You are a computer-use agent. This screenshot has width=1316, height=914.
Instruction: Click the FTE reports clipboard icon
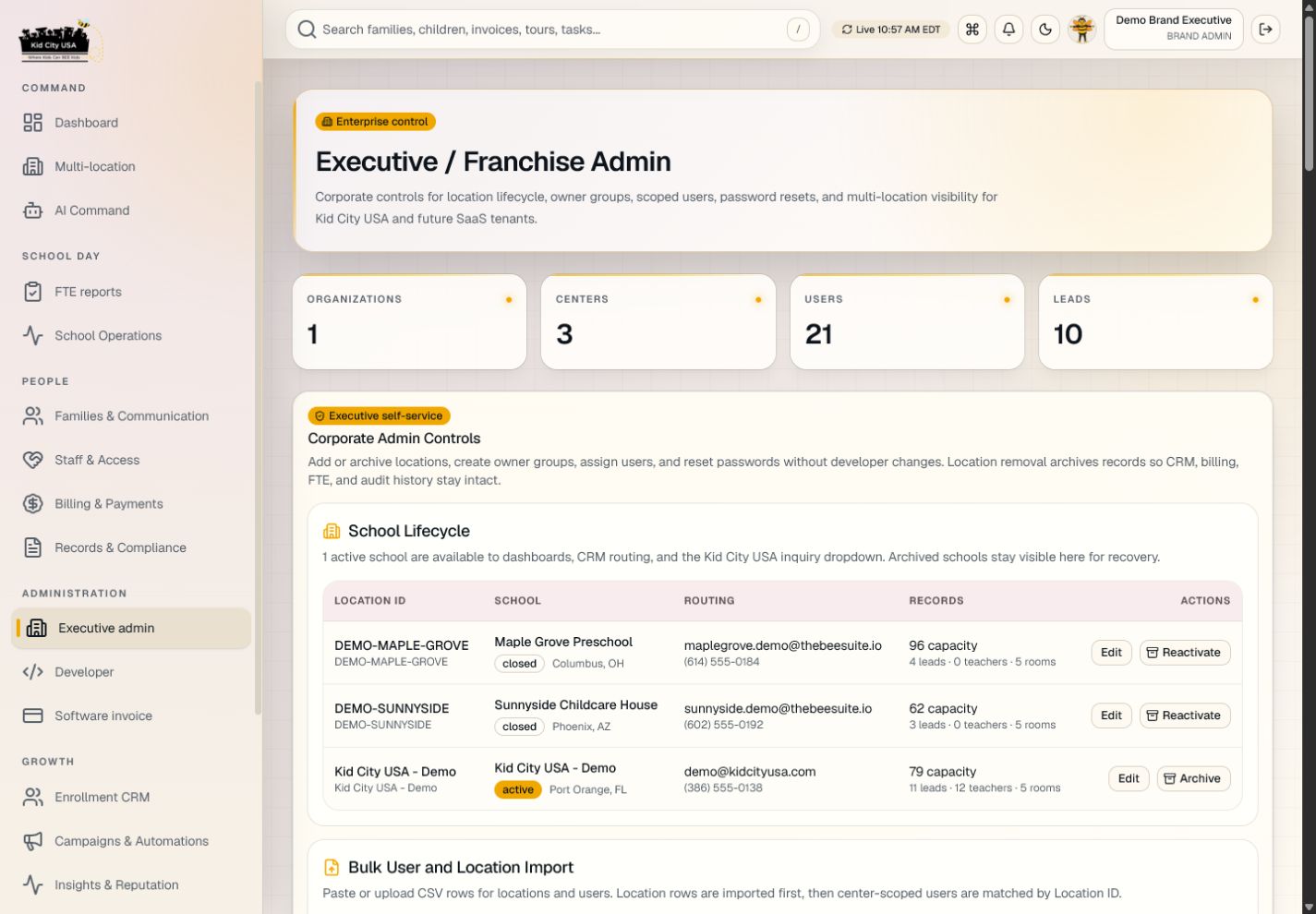(x=33, y=292)
